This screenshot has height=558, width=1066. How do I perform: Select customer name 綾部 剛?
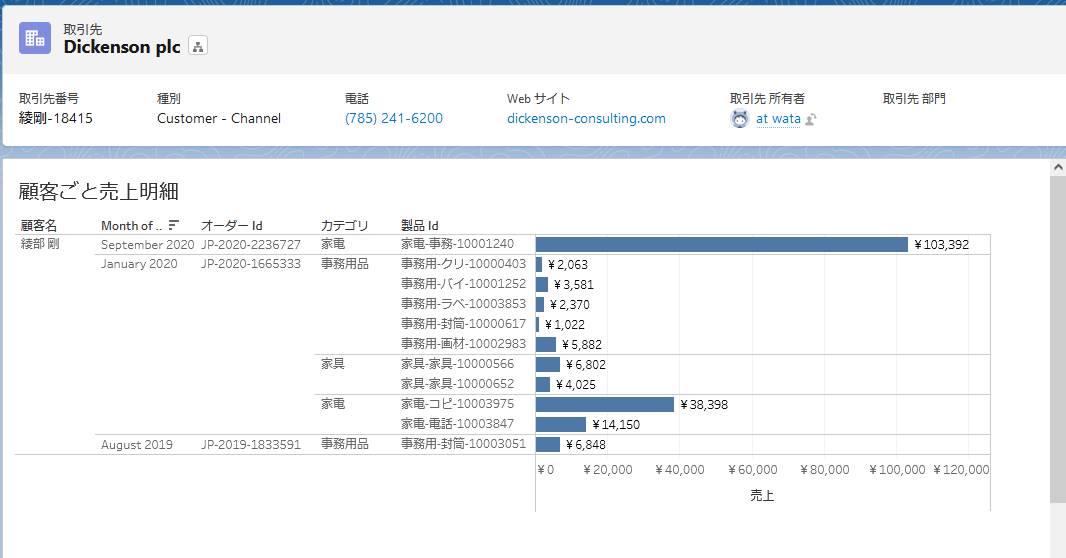[x=40, y=244]
